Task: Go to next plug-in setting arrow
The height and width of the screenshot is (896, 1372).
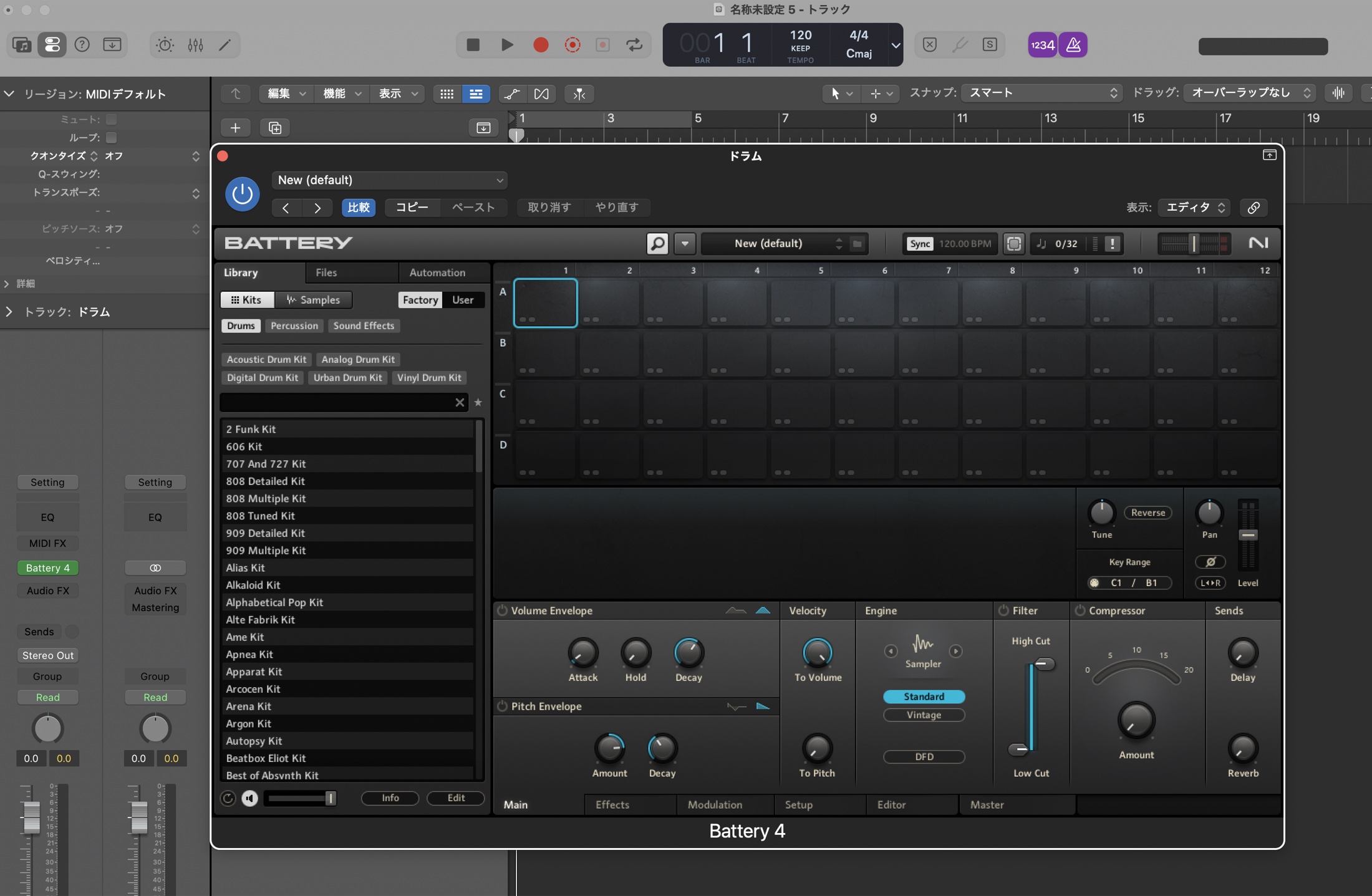Action: tap(317, 208)
